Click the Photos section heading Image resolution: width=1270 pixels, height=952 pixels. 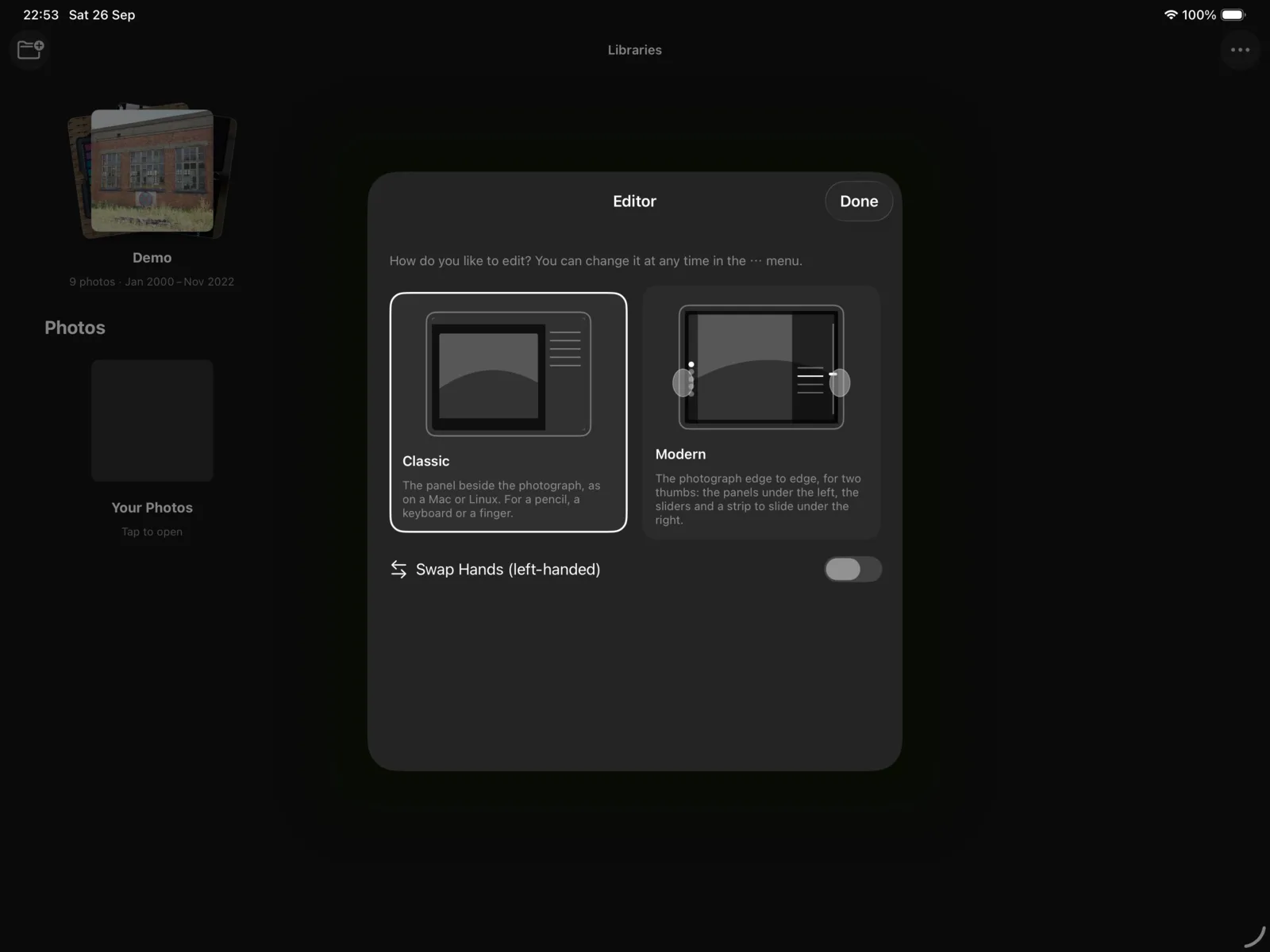point(75,328)
